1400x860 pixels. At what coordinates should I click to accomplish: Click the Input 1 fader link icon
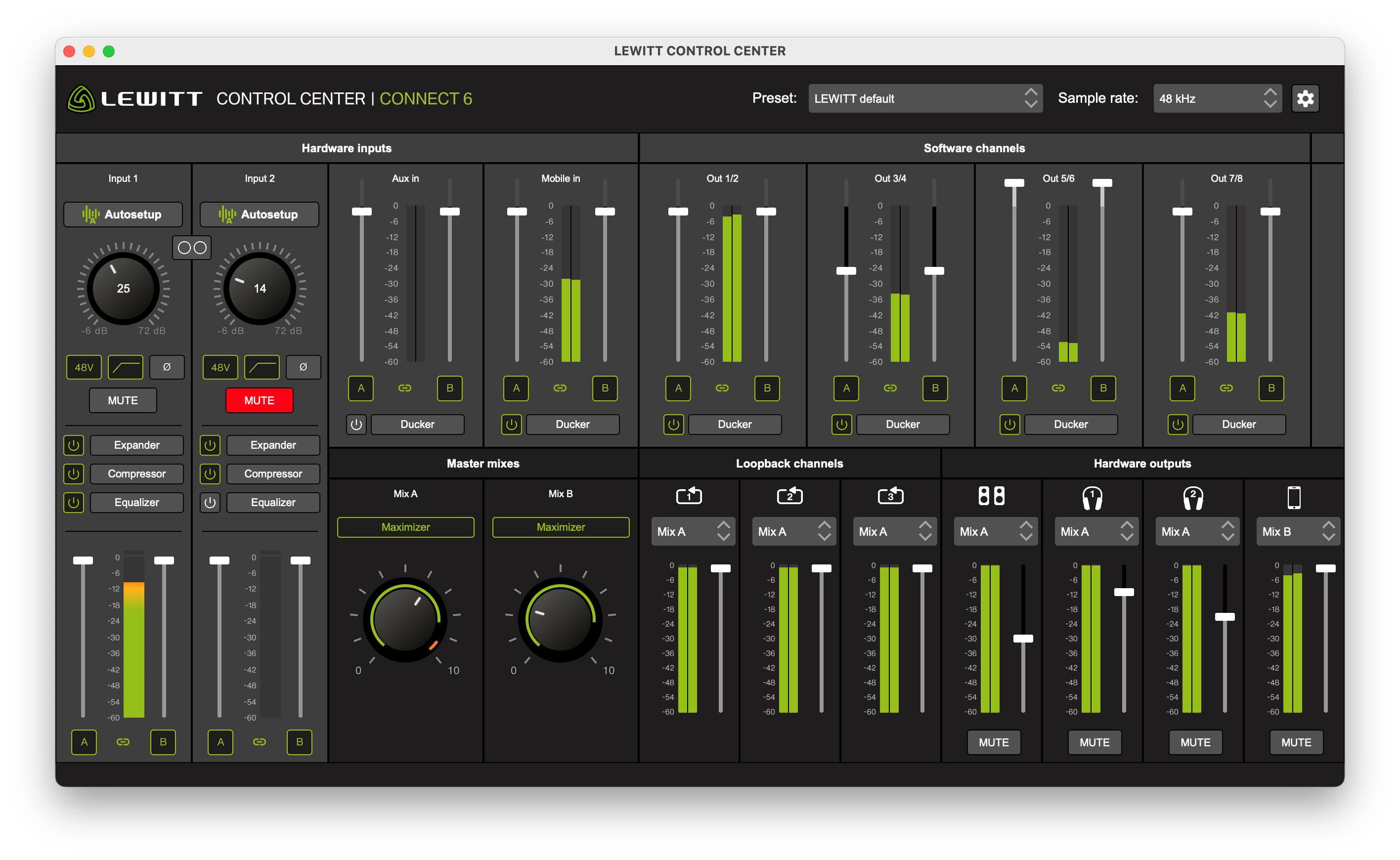[123, 742]
